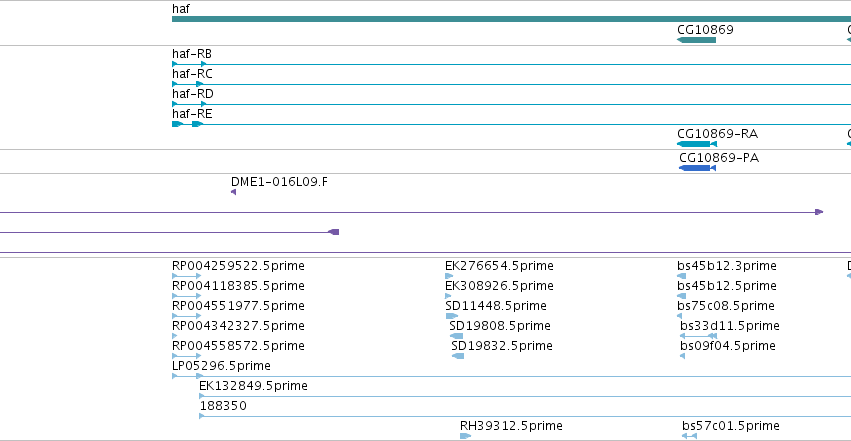Select haf-RB transcript label

tap(192, 54)
